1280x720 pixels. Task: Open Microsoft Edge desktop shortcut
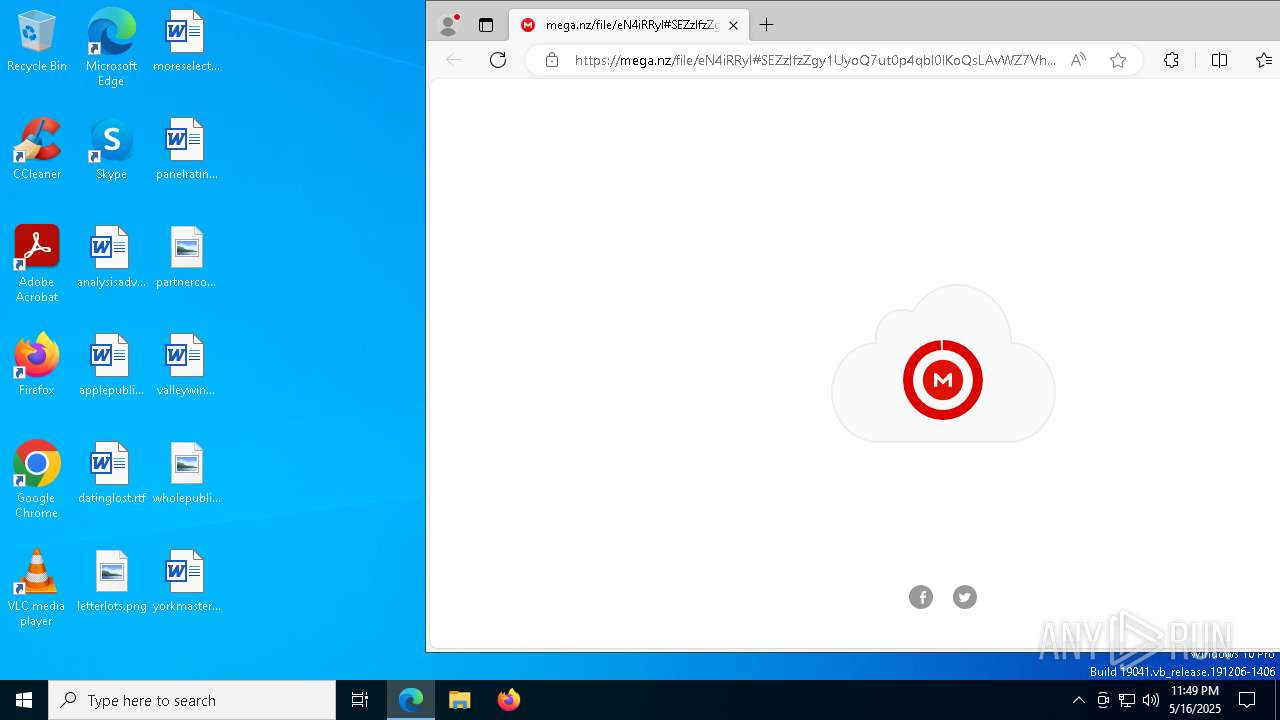111,47
